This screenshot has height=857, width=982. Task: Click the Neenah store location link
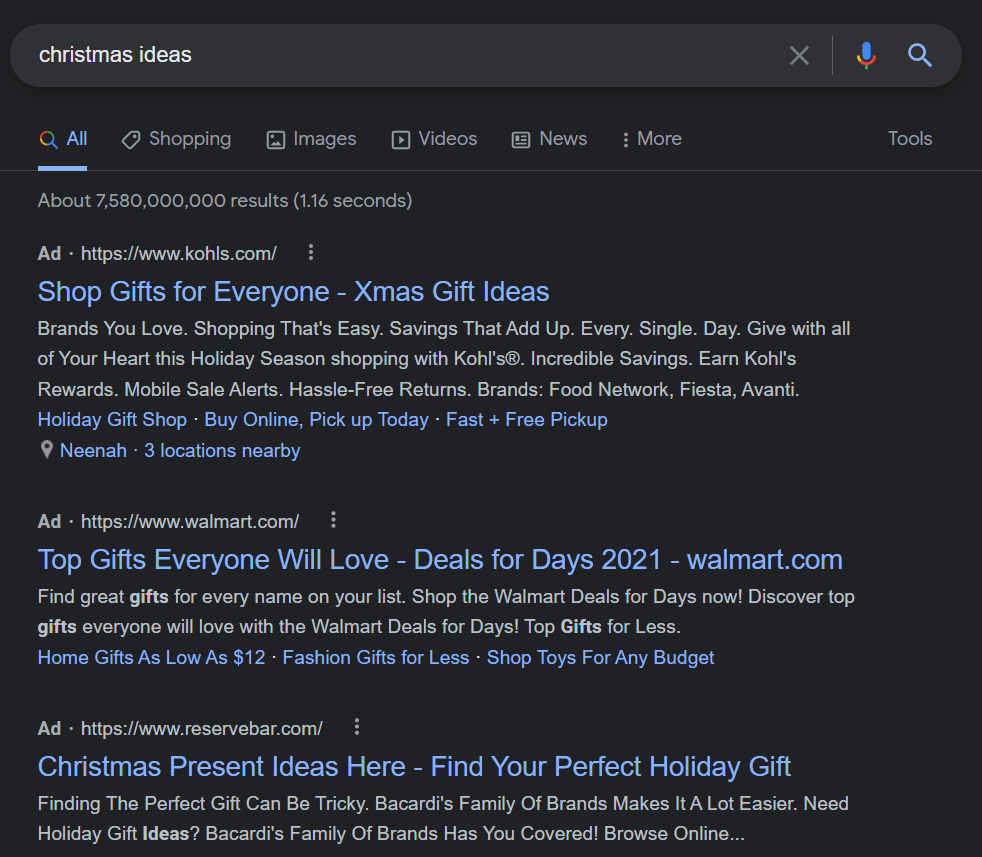pos(93,450)
